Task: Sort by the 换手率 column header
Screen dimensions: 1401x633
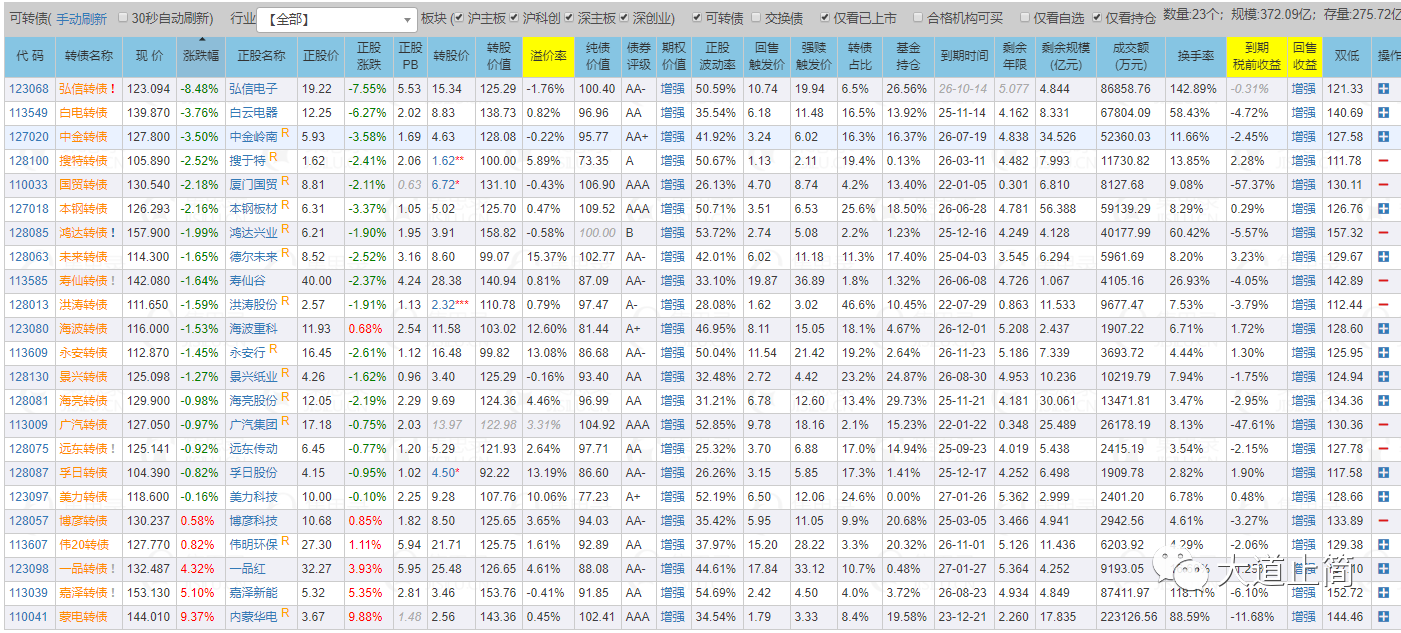Action: (x=1197, y=57)
